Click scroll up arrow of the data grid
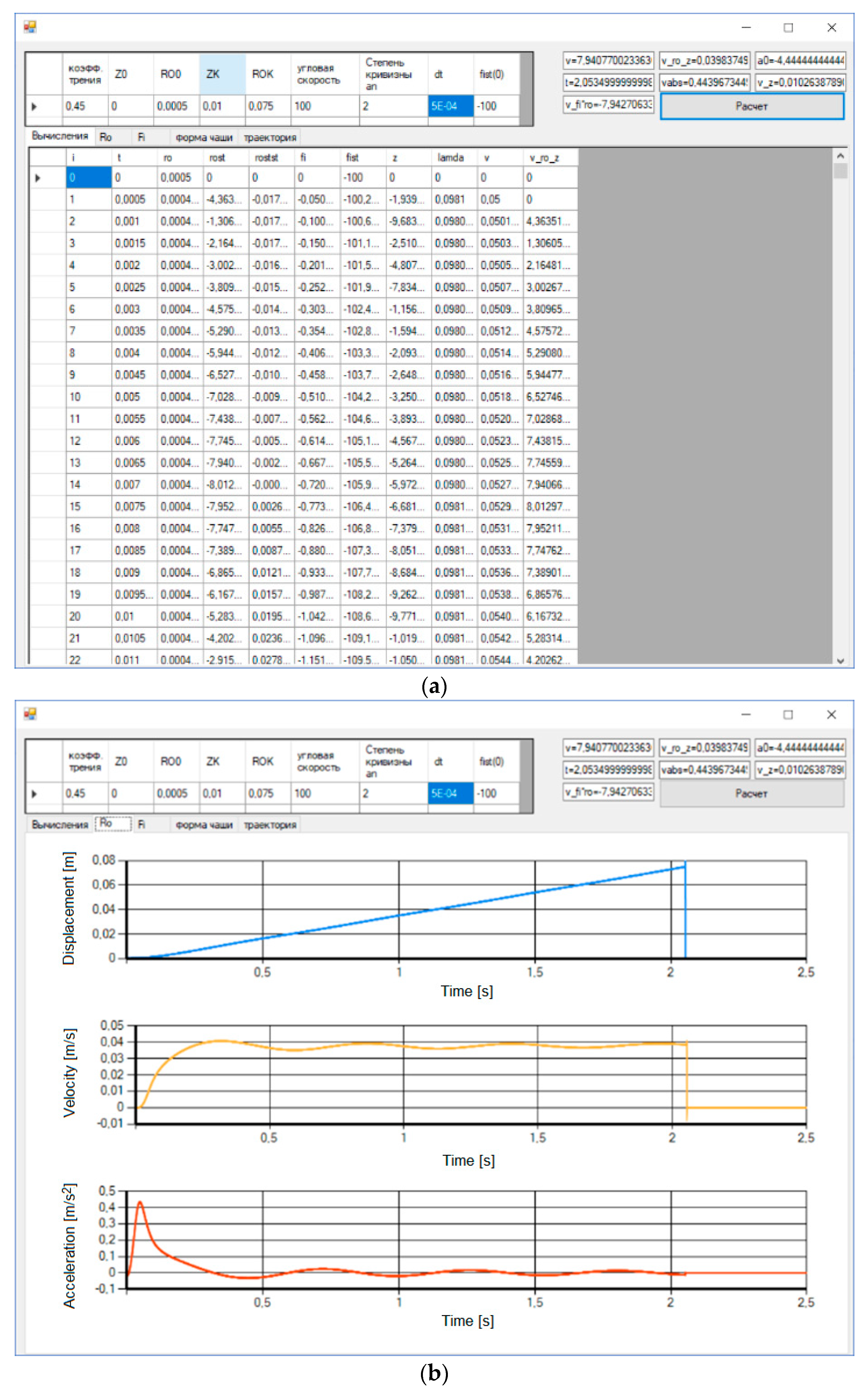 [x=840, y=156]
